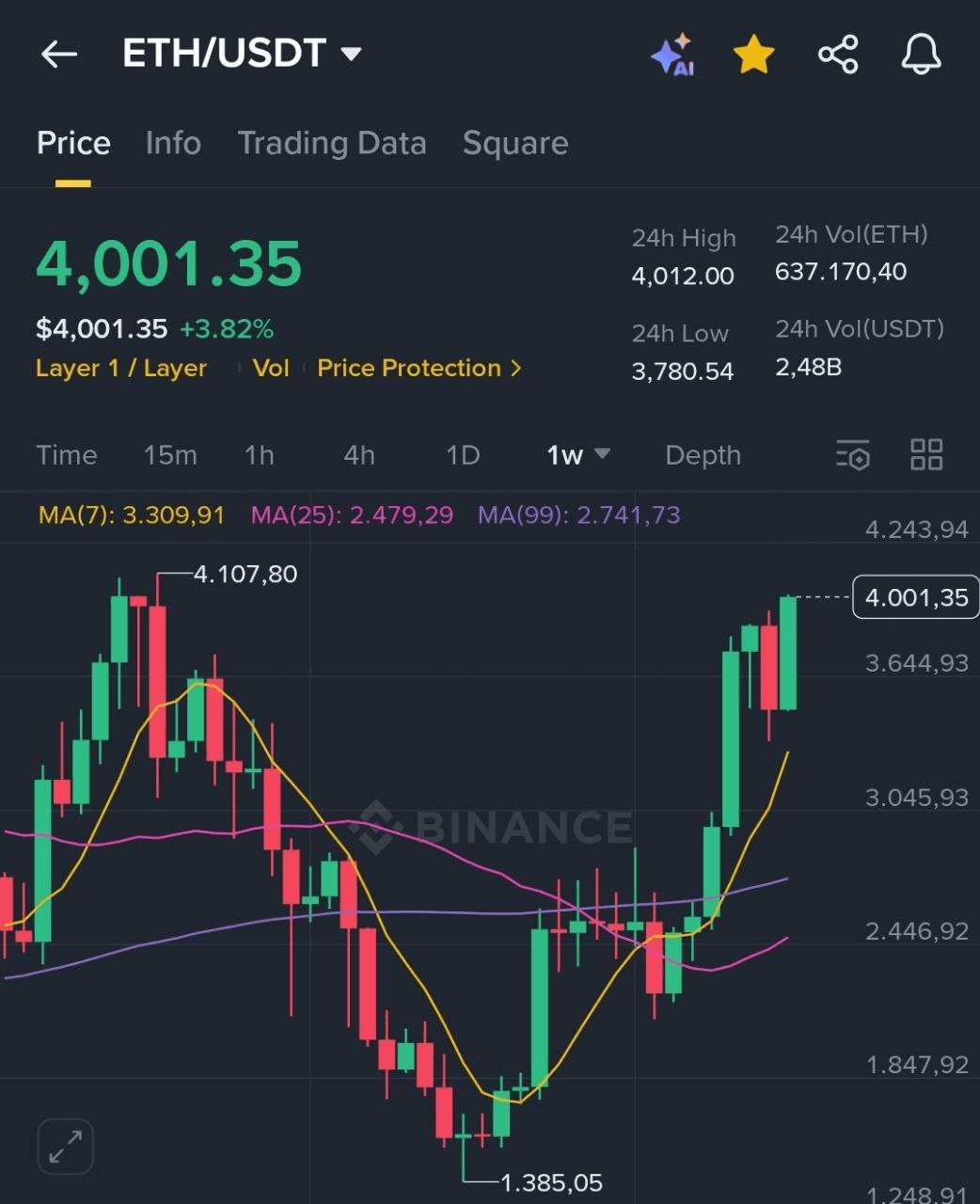This screenshot has width=980, height=1204.
Task: Tap the MA(25): 2.479,29 indicator label
Action: [x=352, y=515]
